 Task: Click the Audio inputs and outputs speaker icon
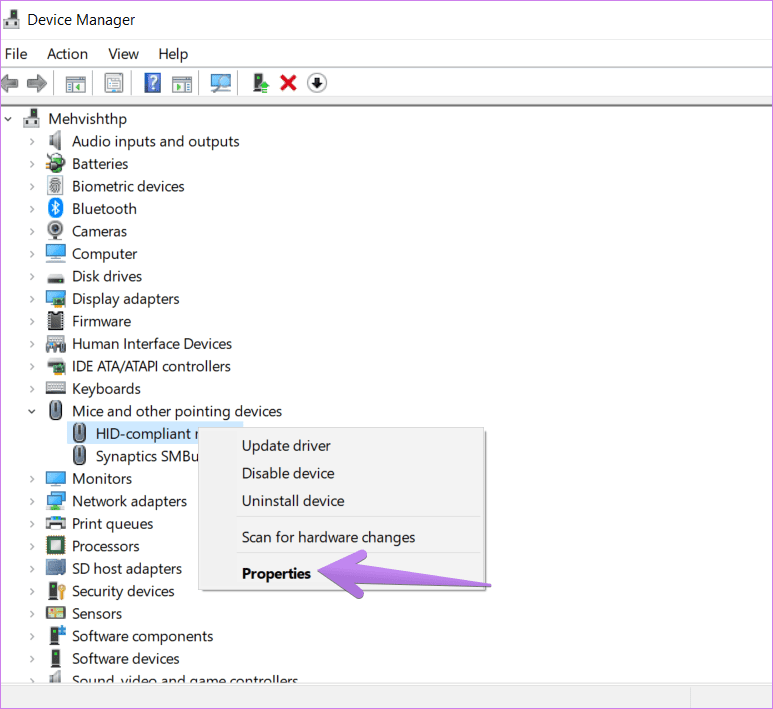coord(55,141)
